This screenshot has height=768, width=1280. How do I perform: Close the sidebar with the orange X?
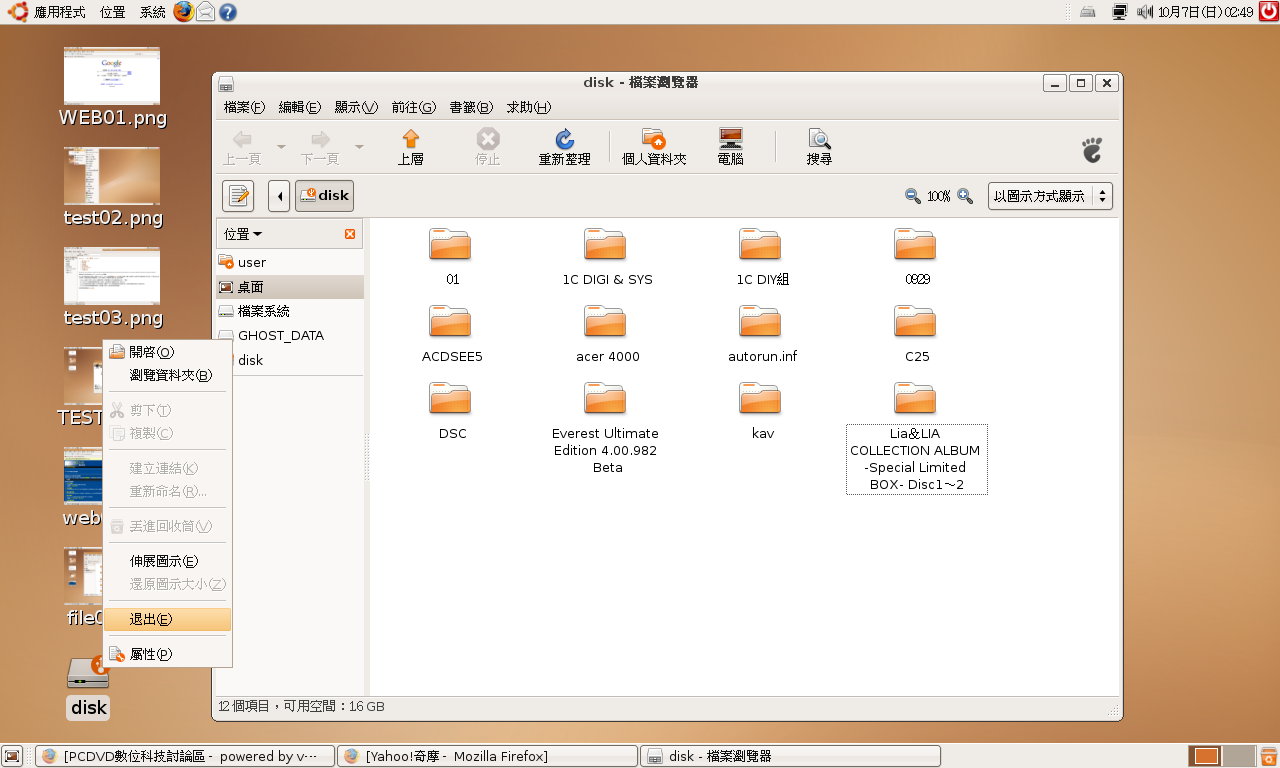pos(350,234)
